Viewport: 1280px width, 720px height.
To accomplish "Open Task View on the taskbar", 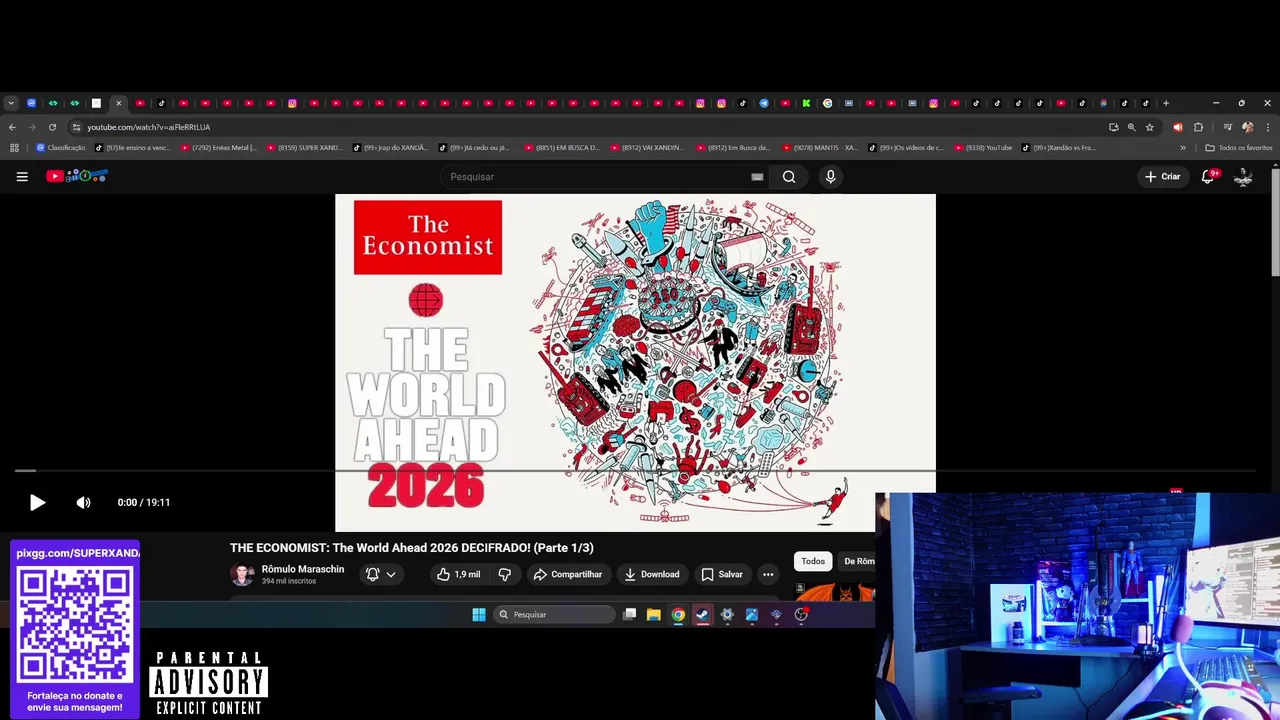I will [x=630, y=615].
